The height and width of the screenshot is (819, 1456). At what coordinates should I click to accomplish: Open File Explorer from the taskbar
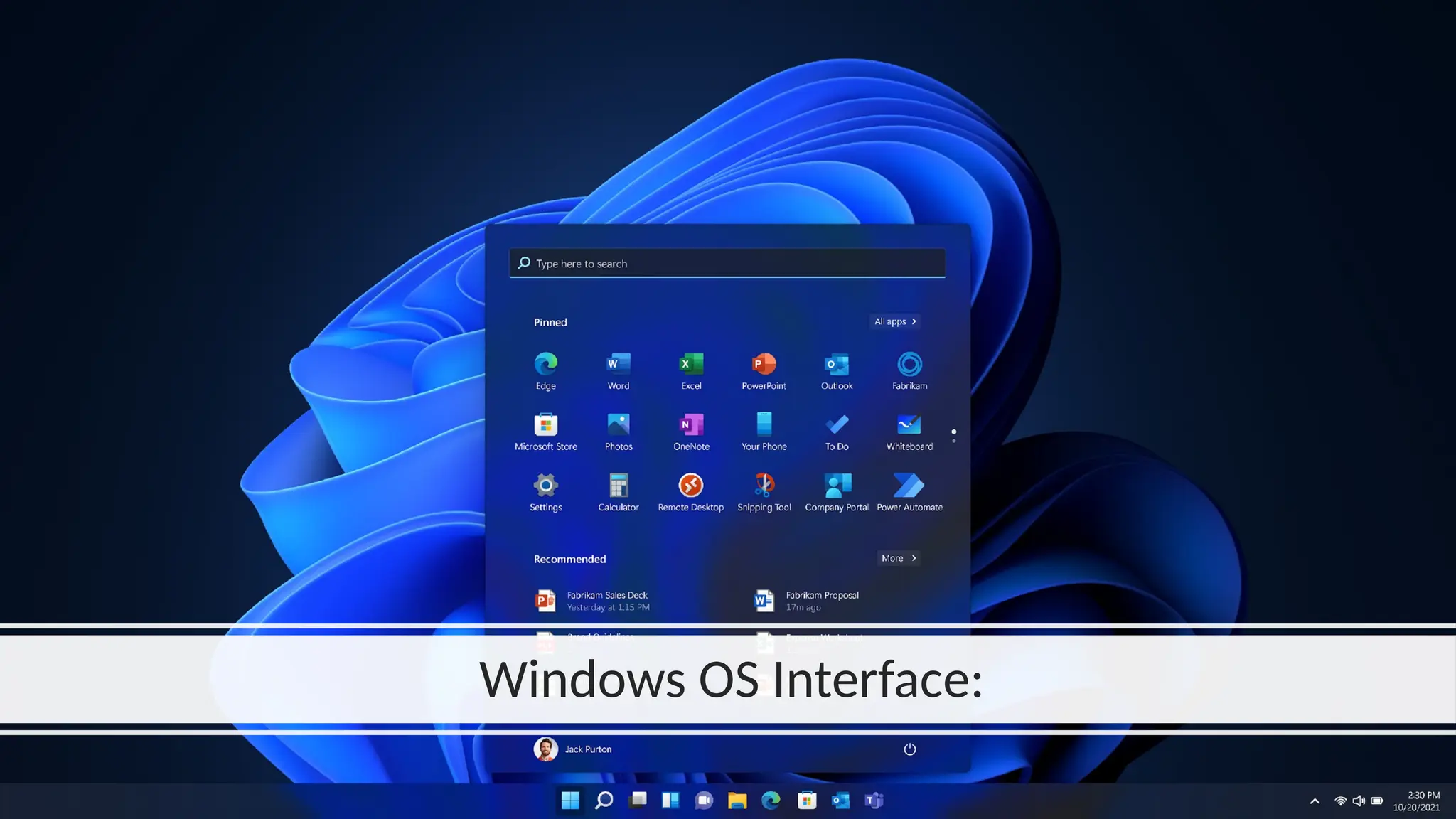(x=737, y=801)
